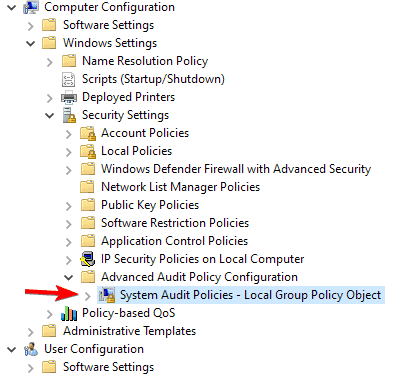Expand the Administrative Templates chevron
Viewport: 411px width, 375px height.
pos(31,332)
